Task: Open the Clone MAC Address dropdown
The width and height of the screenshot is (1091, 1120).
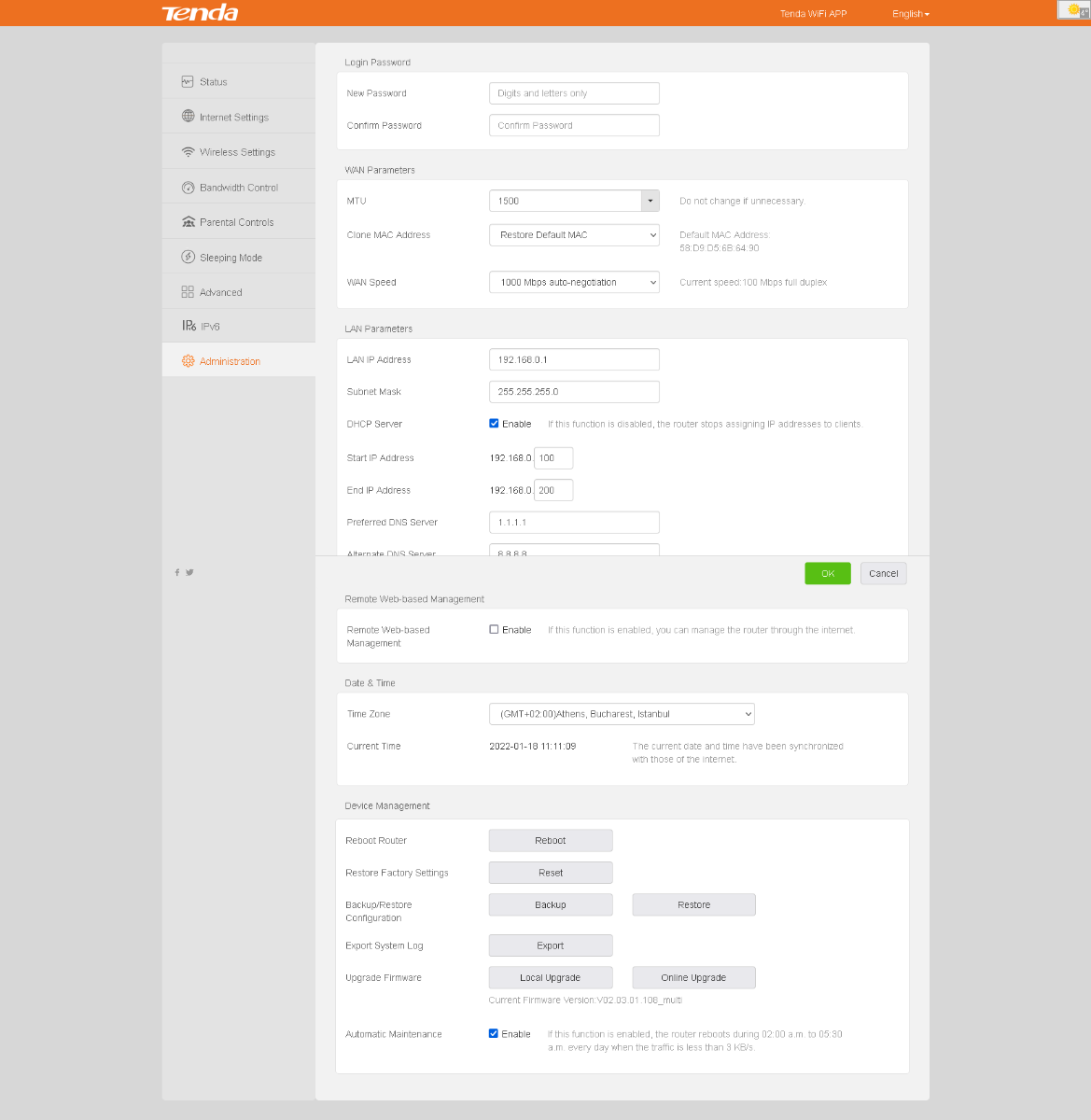Action: coord(574,235)
